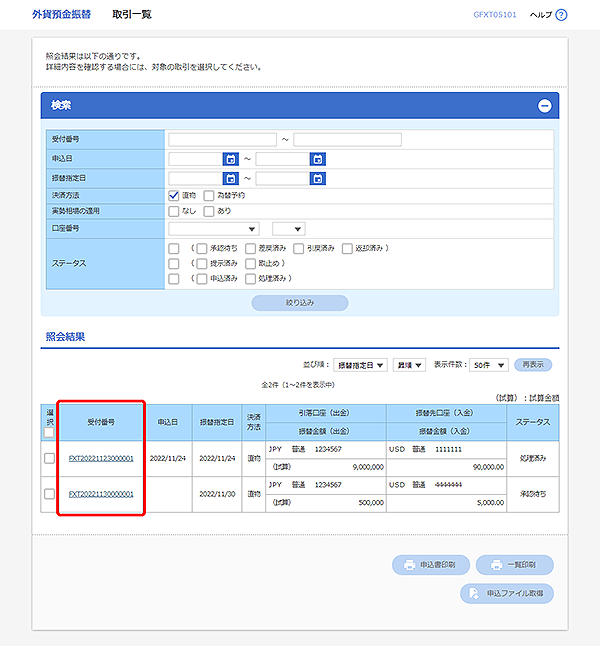
Task: Check the 承認待ち status checkbox
Action: (x=202, y=248)
